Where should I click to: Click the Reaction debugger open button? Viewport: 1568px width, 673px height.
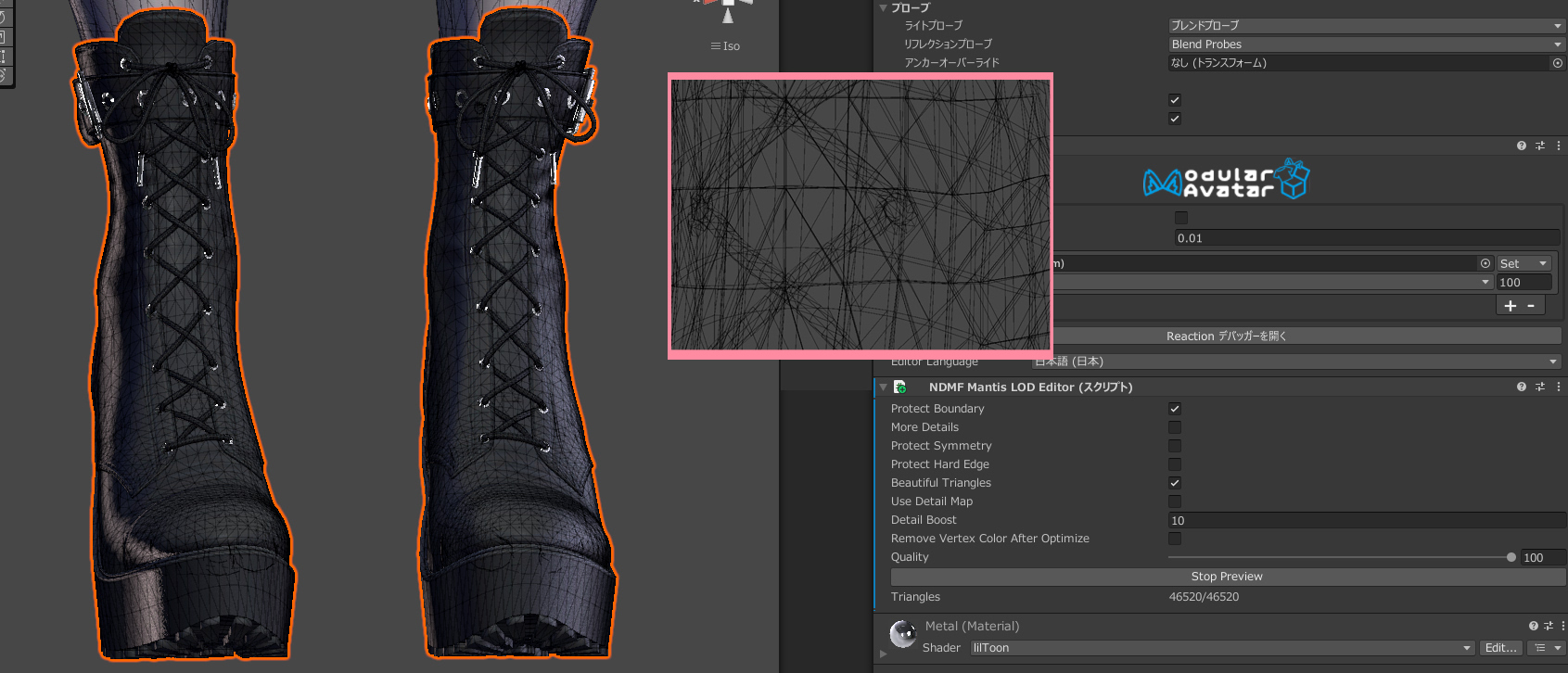click(x=1226, y=336)
